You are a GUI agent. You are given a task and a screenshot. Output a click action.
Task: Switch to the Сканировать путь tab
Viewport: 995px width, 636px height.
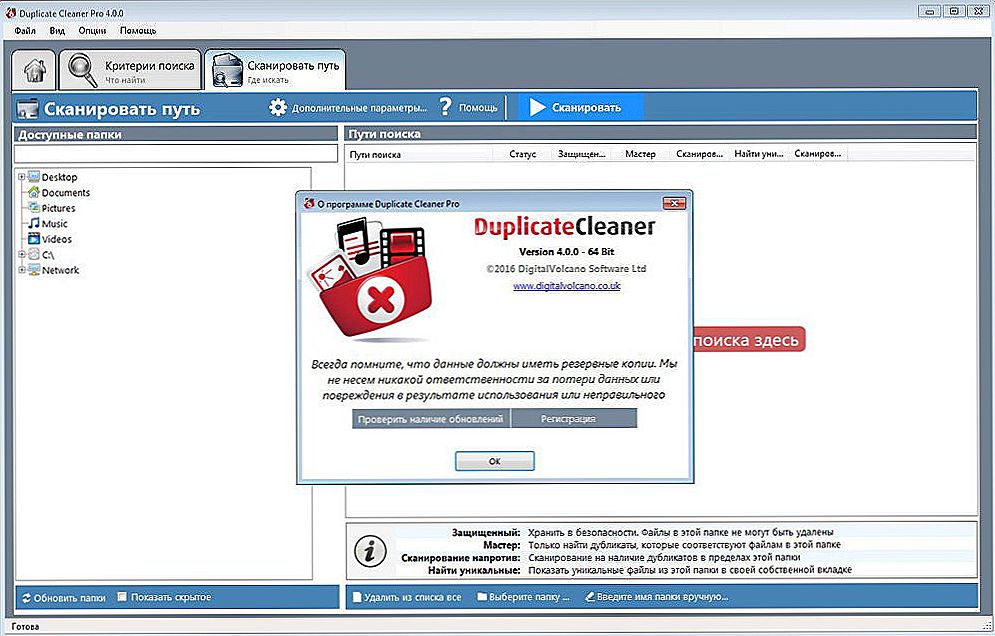pos(275,70)
